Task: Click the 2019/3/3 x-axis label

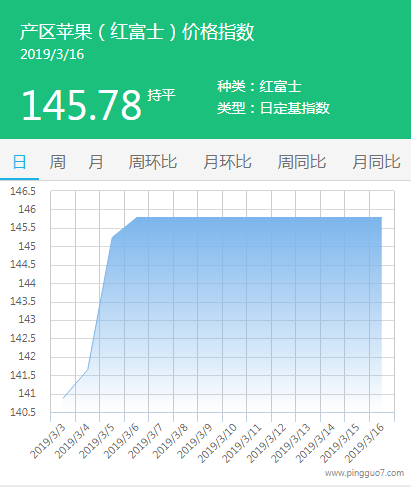Action: (x=48, y=441)
